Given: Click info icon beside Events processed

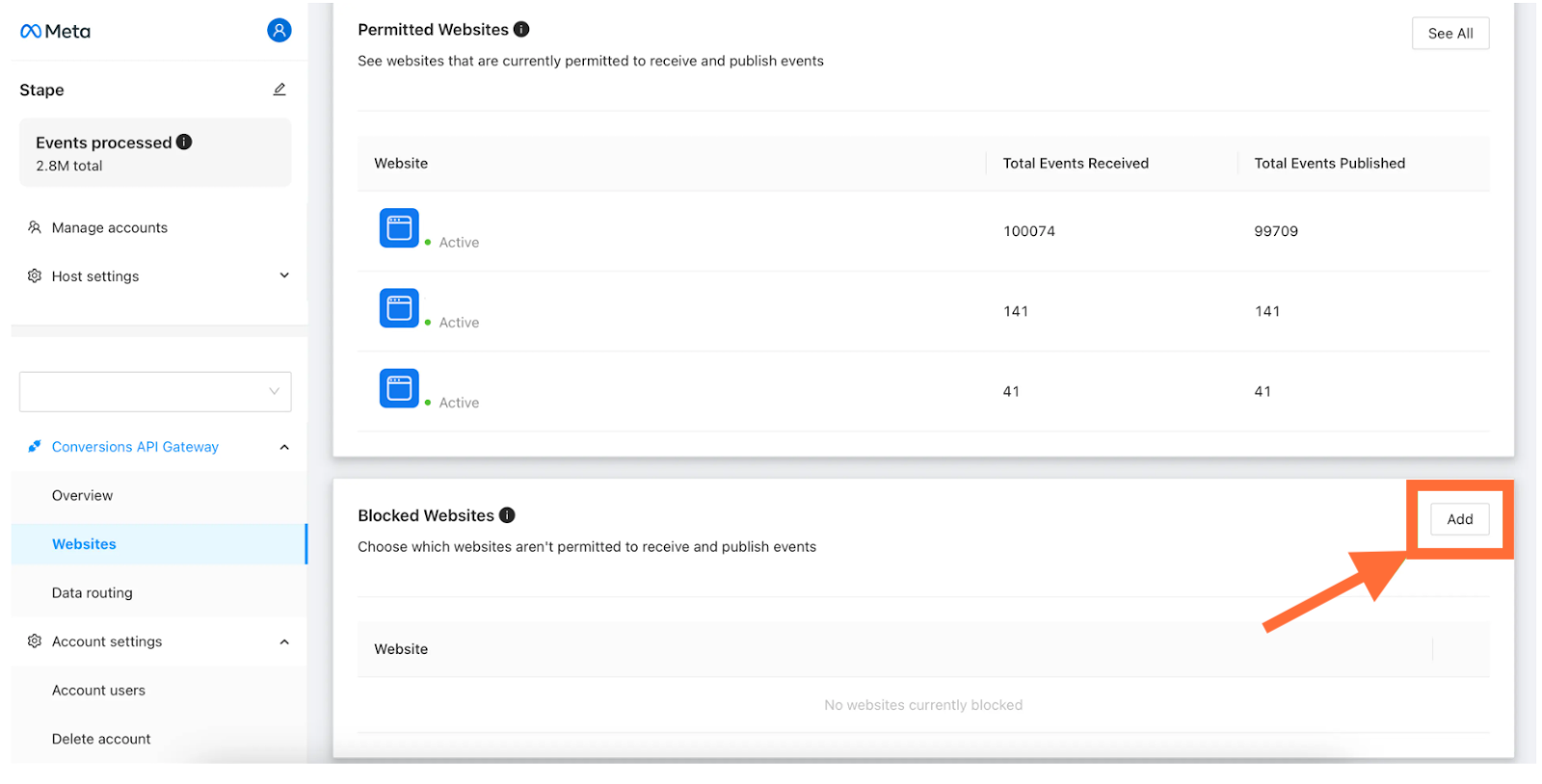Looking at the screenshot, I should pos(184,142).
